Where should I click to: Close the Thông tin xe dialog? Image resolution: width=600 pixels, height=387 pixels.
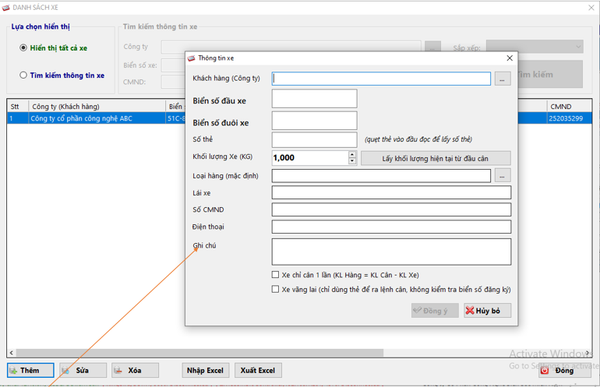509,58
